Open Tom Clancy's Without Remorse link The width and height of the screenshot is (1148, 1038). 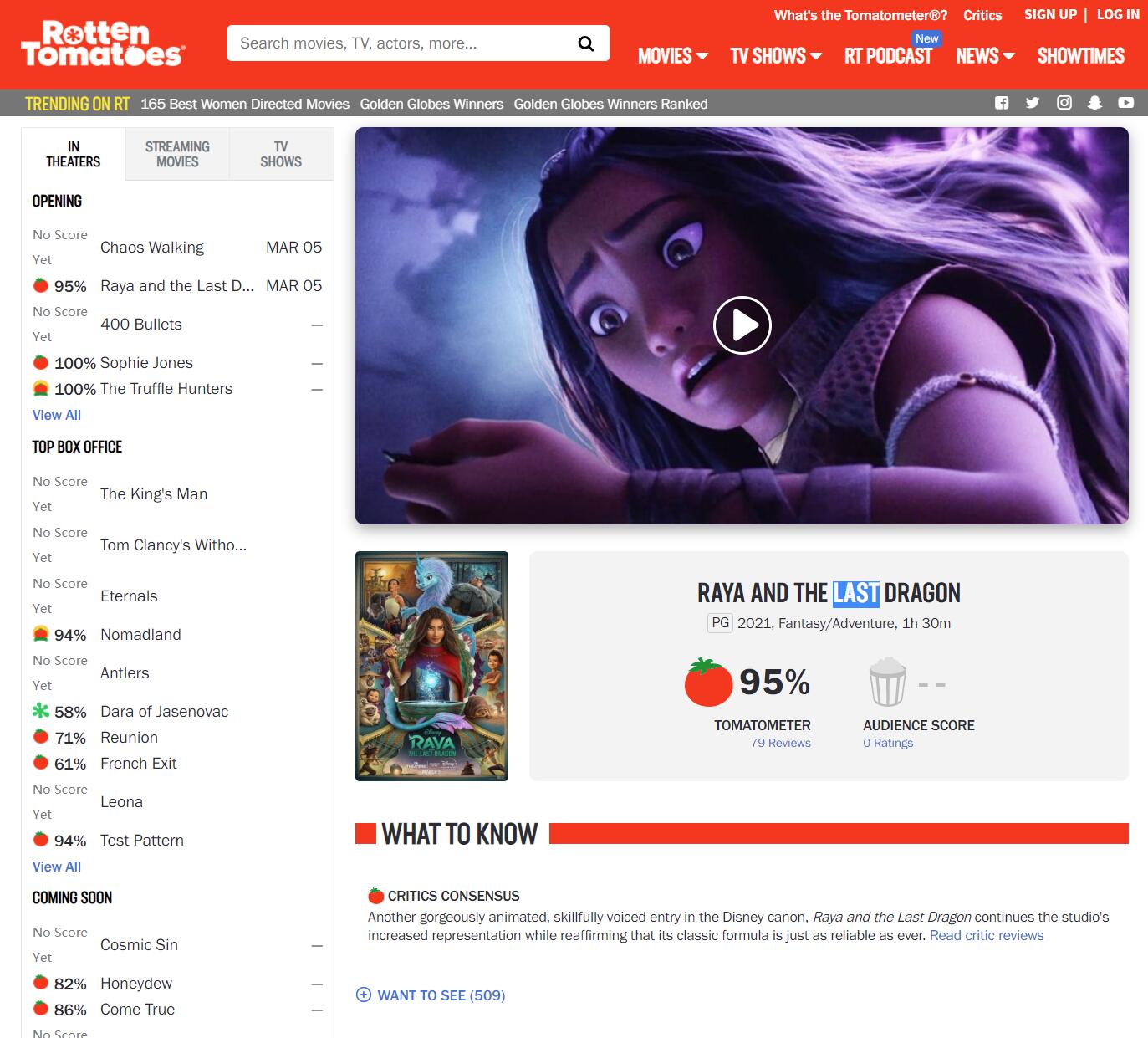[x=173, y=545]
